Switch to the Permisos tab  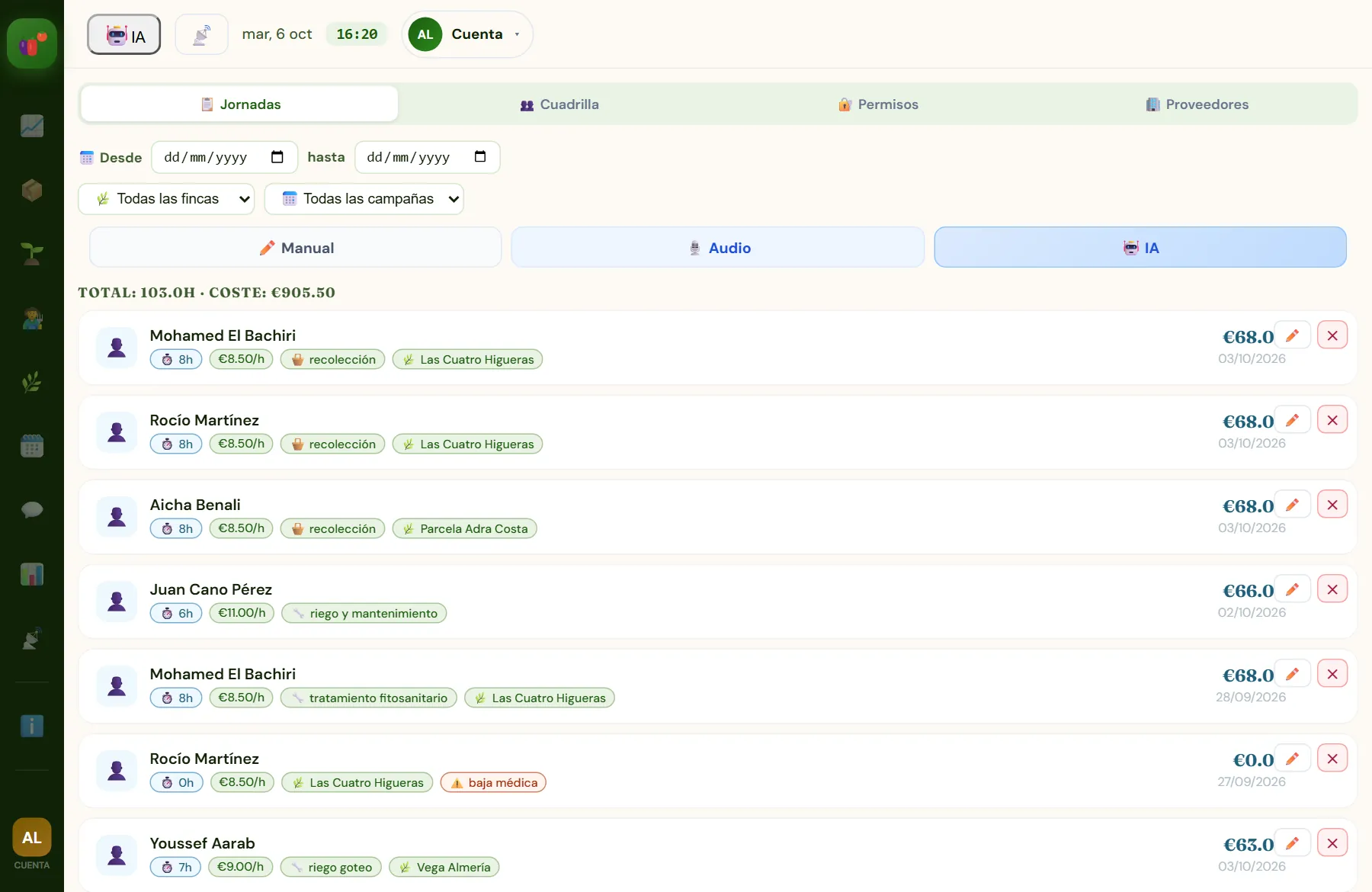click(878, 104)
